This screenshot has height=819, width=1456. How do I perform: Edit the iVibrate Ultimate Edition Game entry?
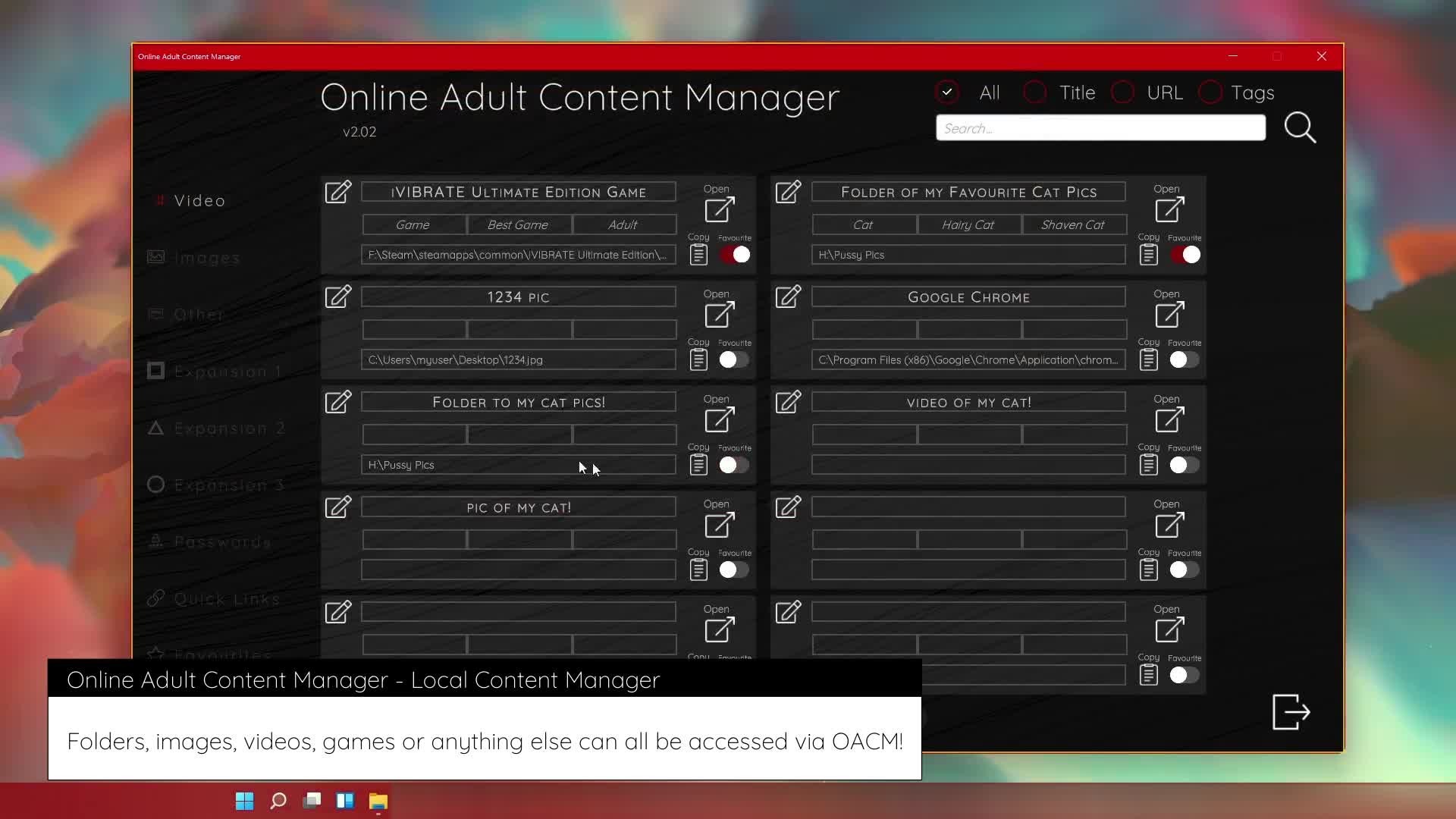338,192
